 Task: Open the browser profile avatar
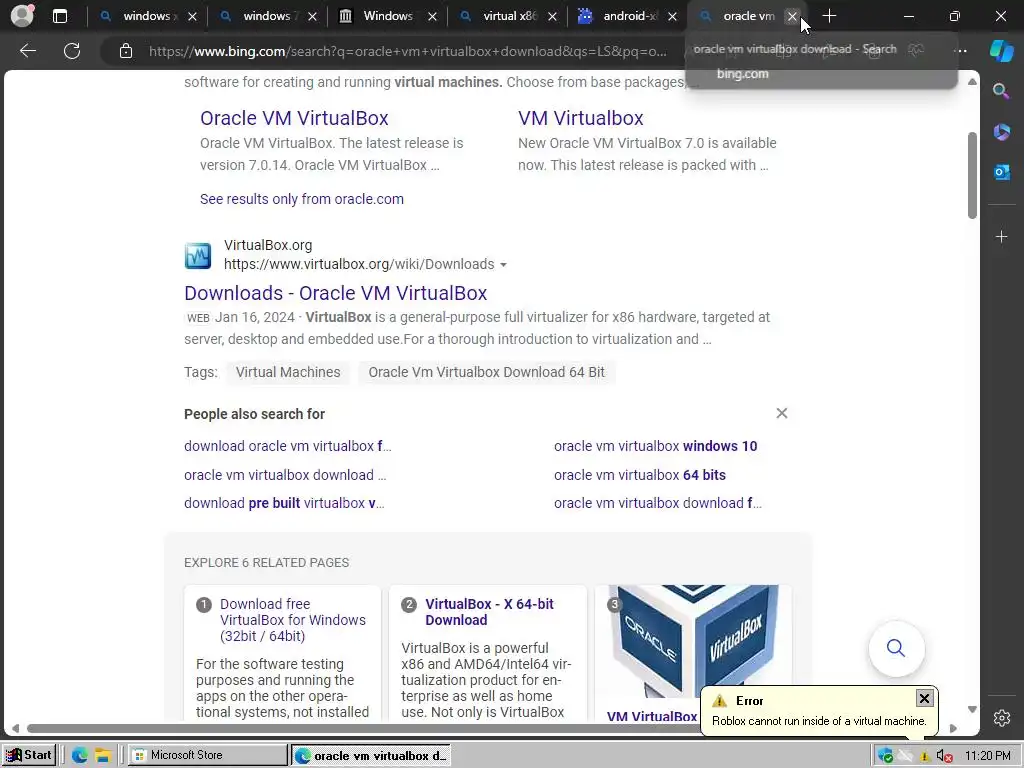[x=22, y=16]
